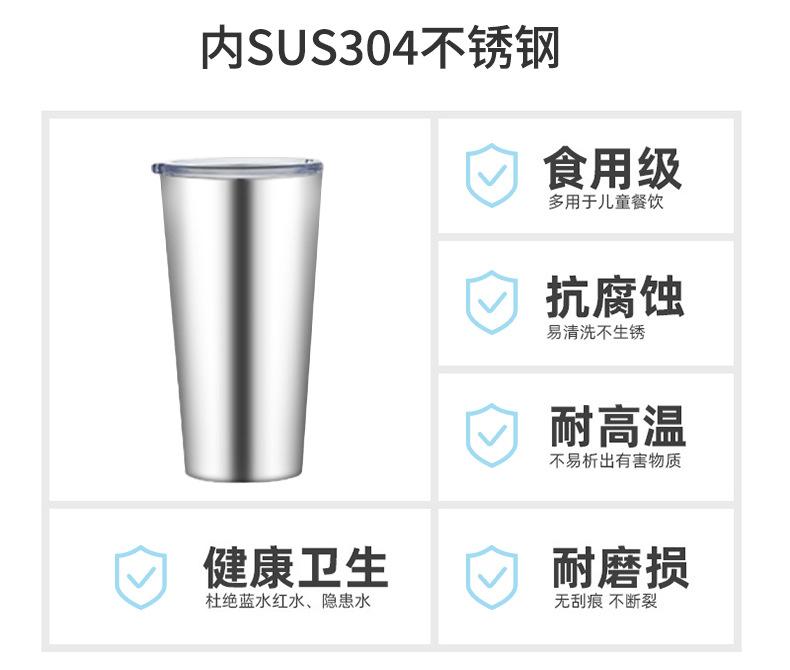
Task: Click the shield icon beside 健康卫生
Action: 141,577
